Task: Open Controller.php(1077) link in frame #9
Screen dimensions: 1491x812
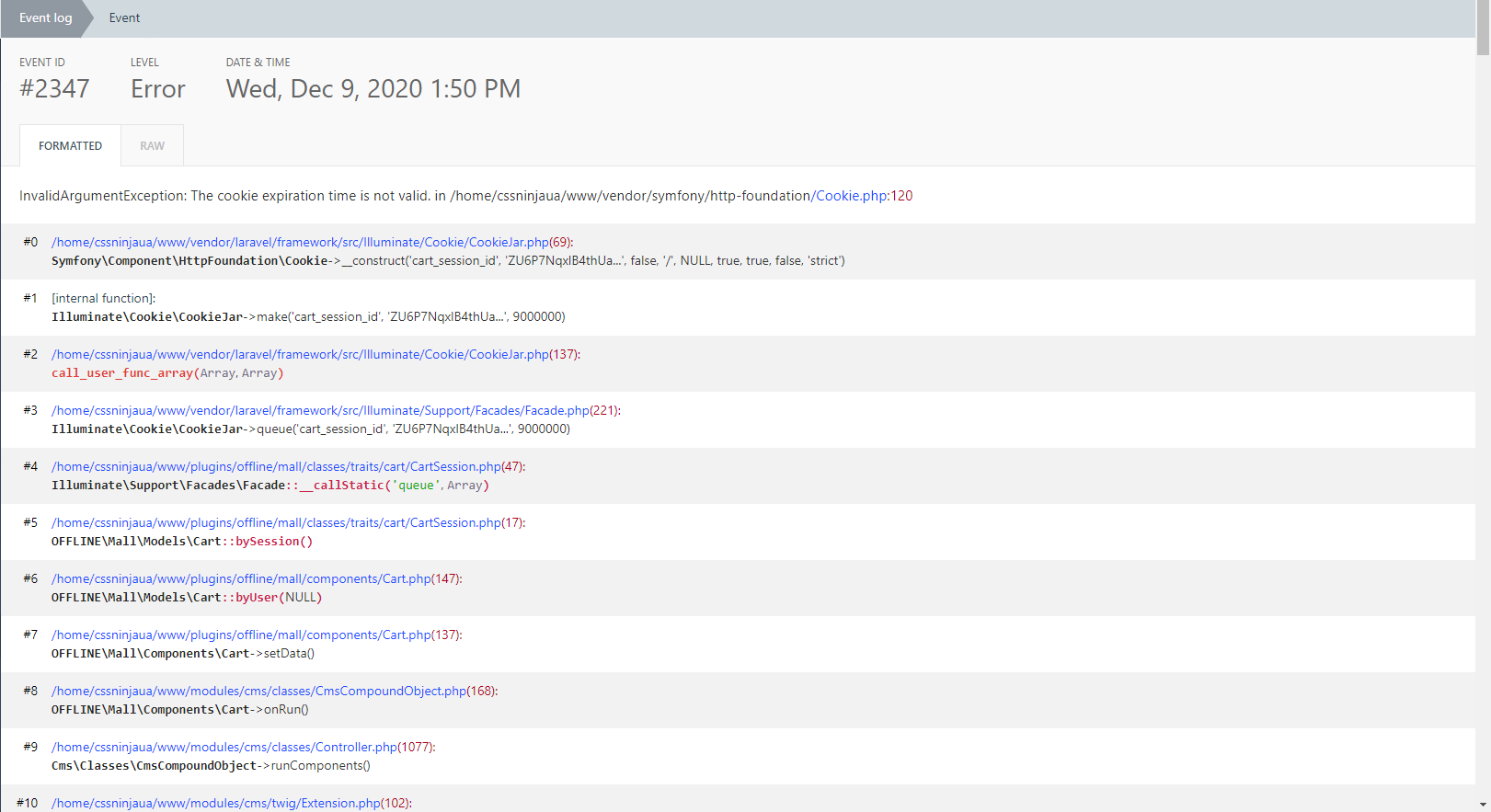Action: [243, 748]
